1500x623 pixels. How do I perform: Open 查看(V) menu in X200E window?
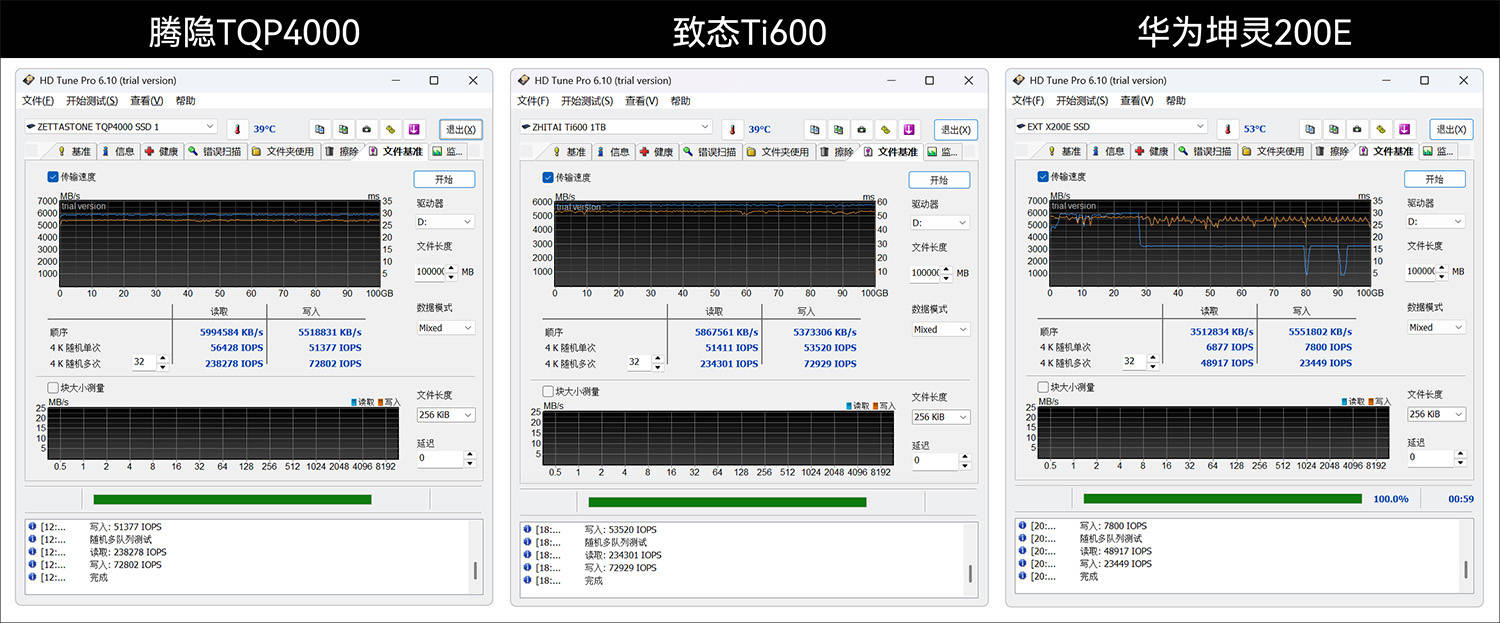point(1137,101)
